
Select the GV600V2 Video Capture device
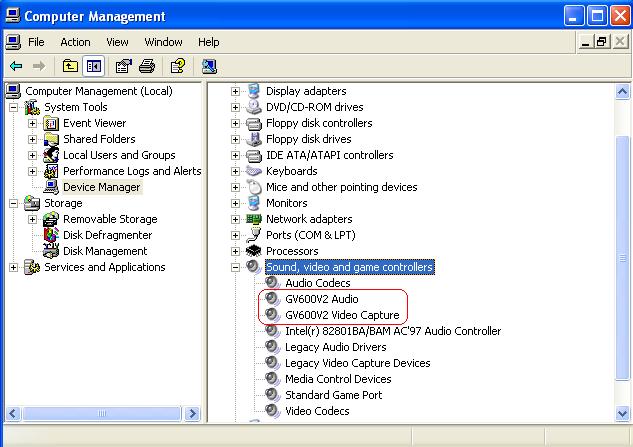pos(342,315)
